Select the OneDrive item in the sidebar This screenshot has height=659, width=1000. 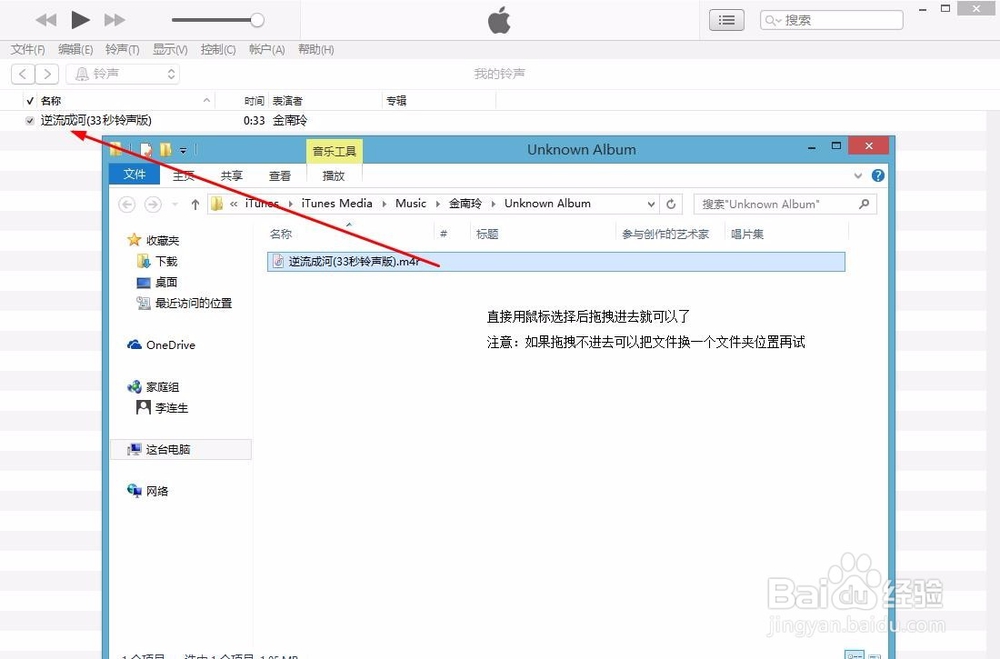[x=168, y=345]
